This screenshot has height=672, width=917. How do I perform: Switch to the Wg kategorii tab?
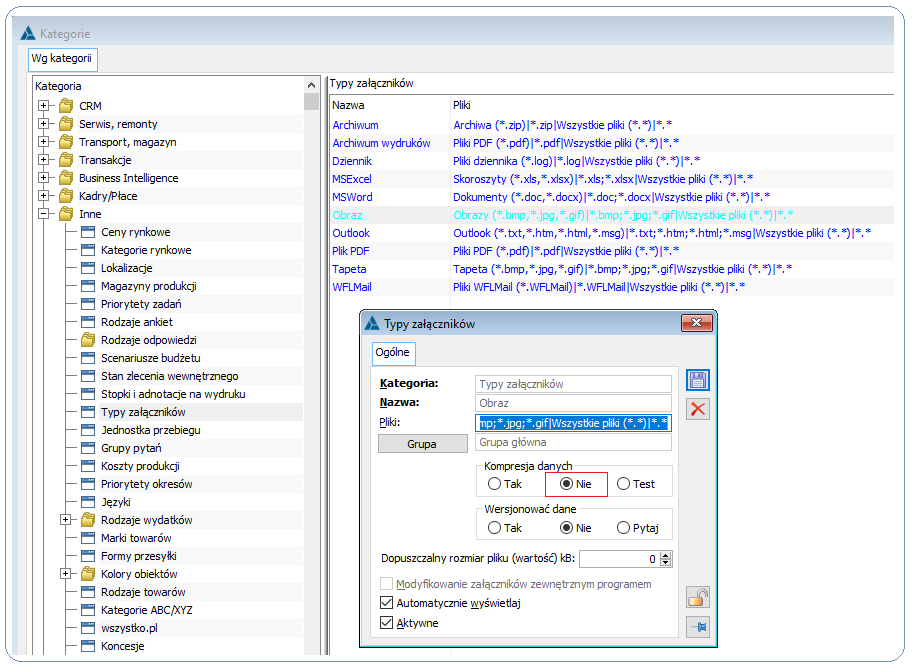pyautogui.click(x=62, y=59)
